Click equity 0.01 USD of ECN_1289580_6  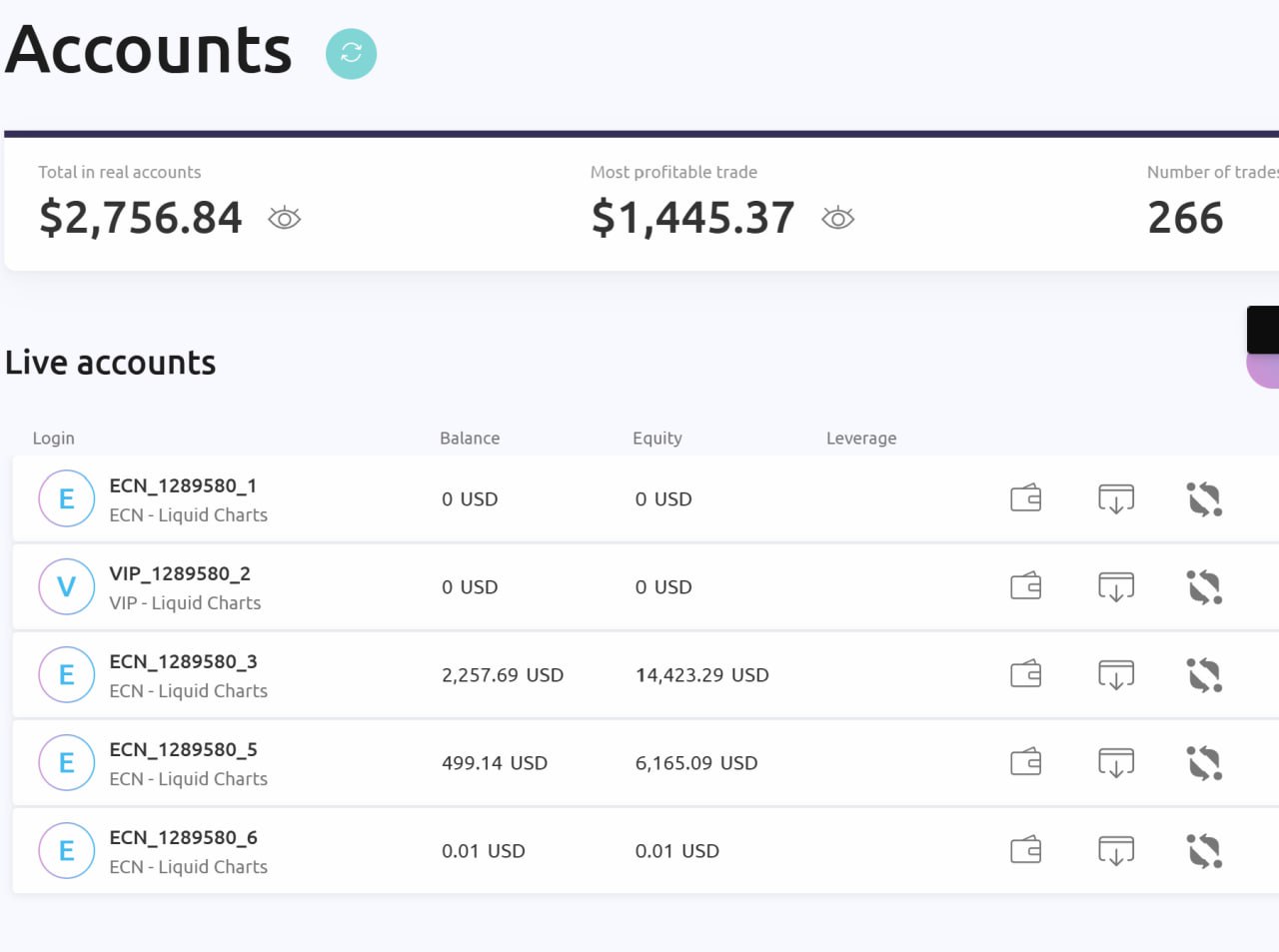[x=677, y=851]
